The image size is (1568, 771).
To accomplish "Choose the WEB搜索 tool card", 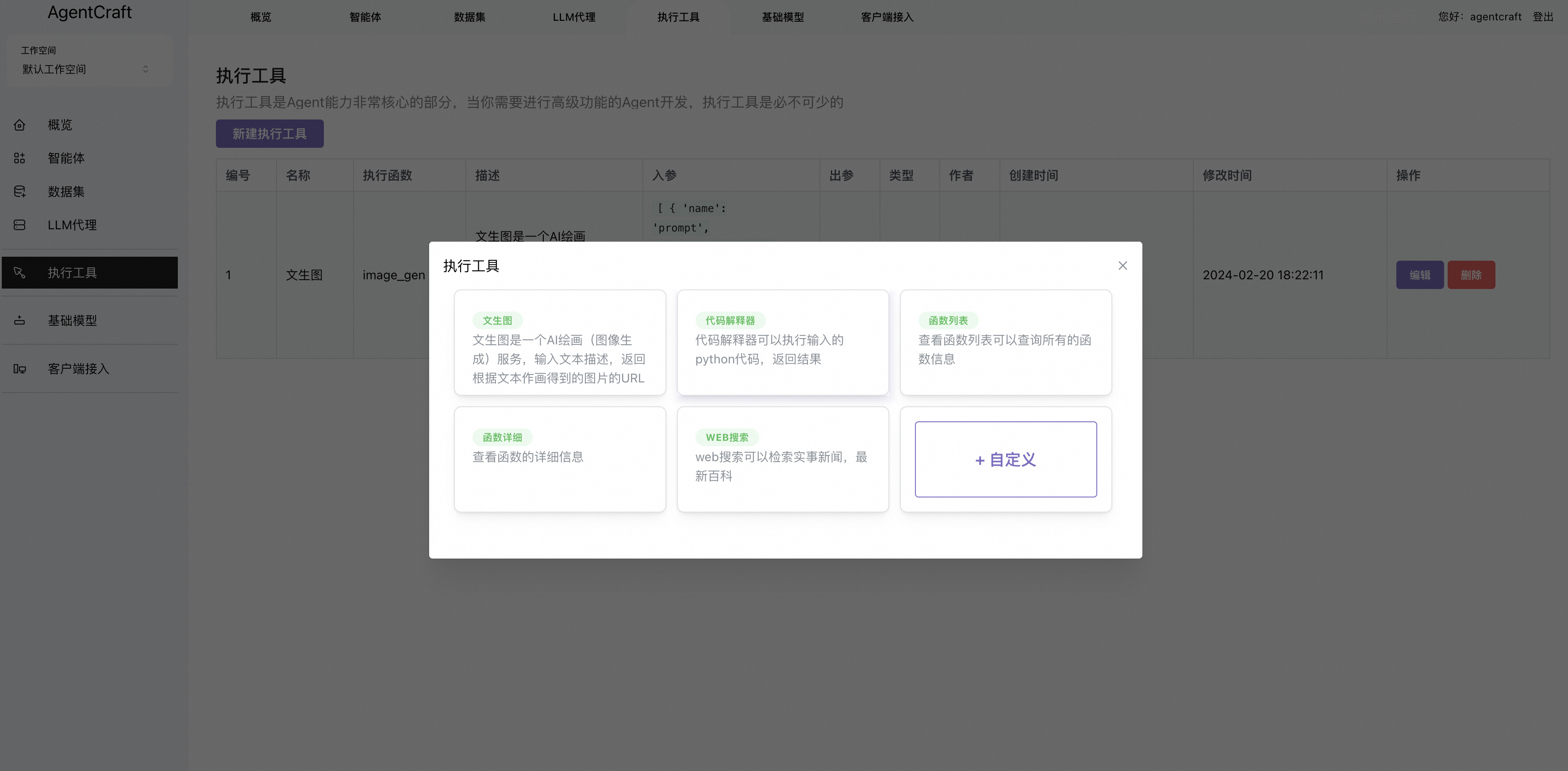I will (x=782, y=459).
